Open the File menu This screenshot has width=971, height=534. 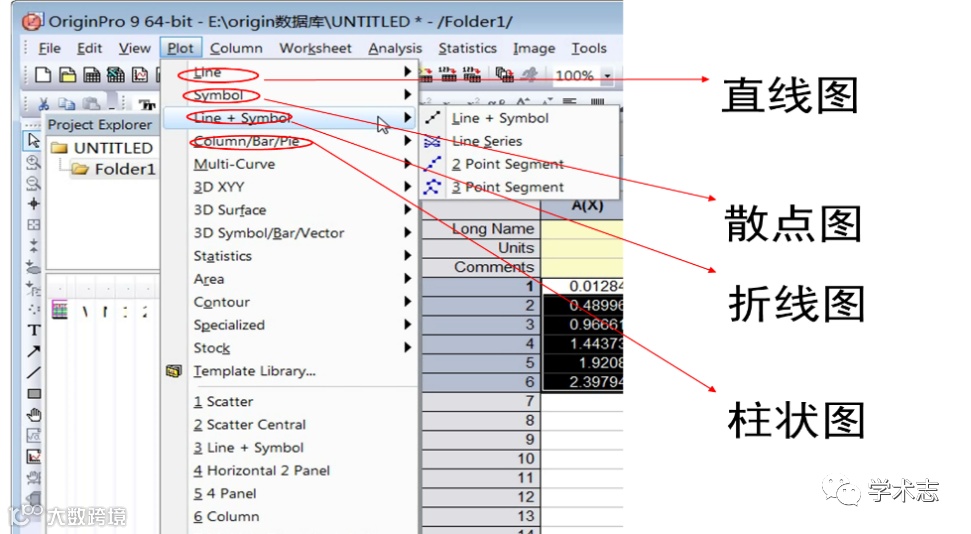pyautogui.click(x=49, y=48)
